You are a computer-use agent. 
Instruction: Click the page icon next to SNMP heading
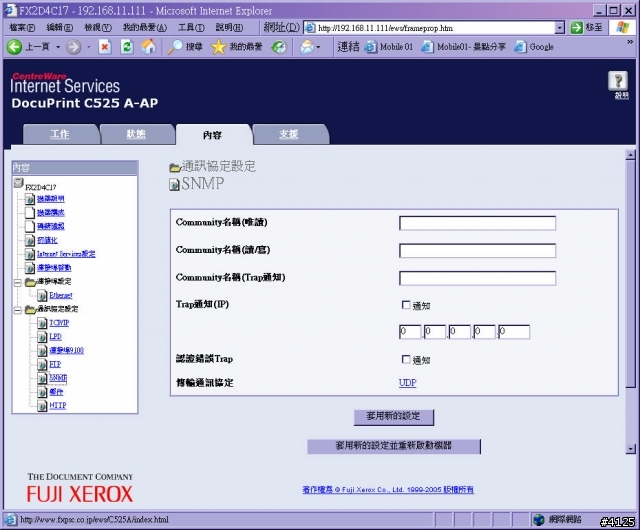tap(174, 185)
